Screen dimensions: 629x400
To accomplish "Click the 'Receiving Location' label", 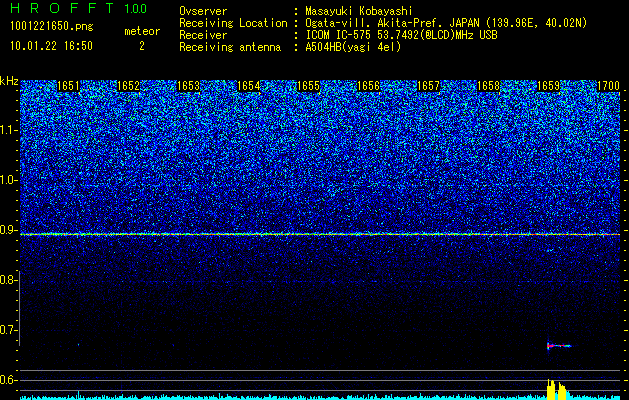I will 233,23.
